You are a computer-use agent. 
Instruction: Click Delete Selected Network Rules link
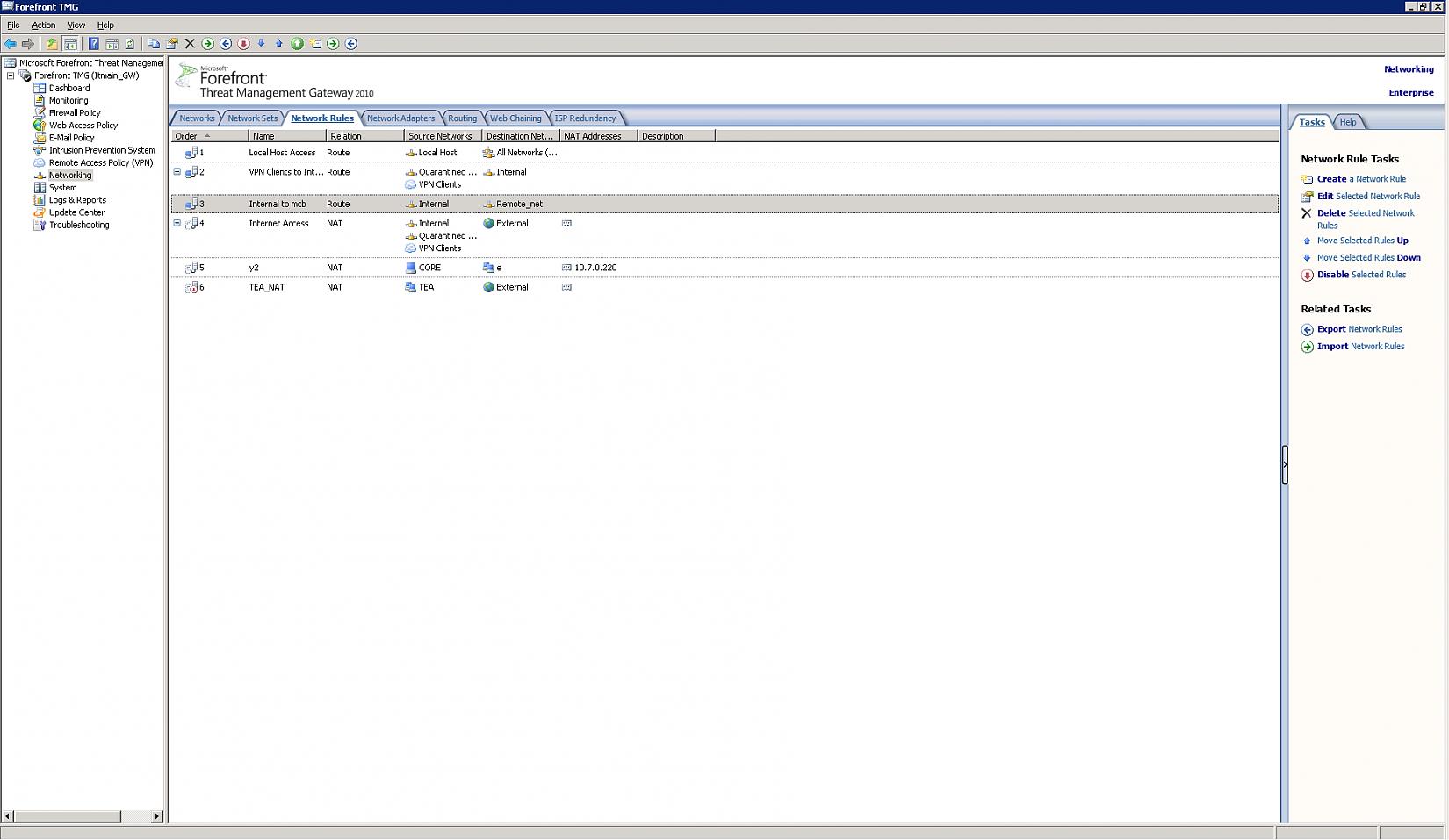[x=1366, y=219]
